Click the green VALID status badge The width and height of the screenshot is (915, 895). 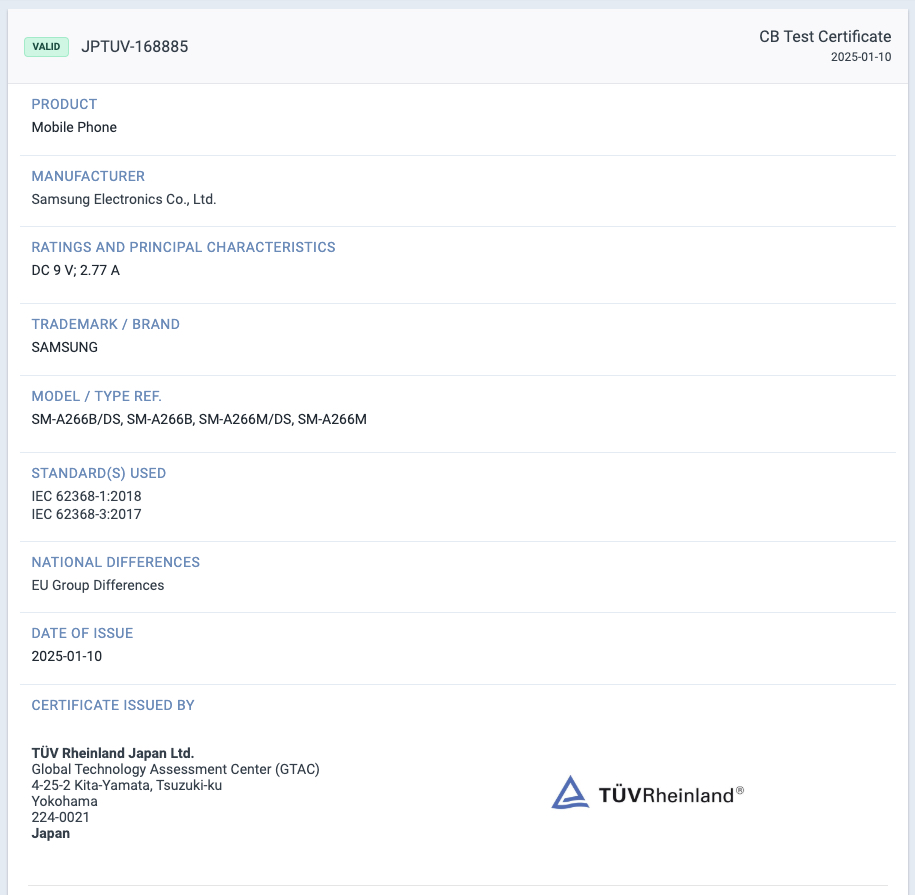tap(46, 46)
